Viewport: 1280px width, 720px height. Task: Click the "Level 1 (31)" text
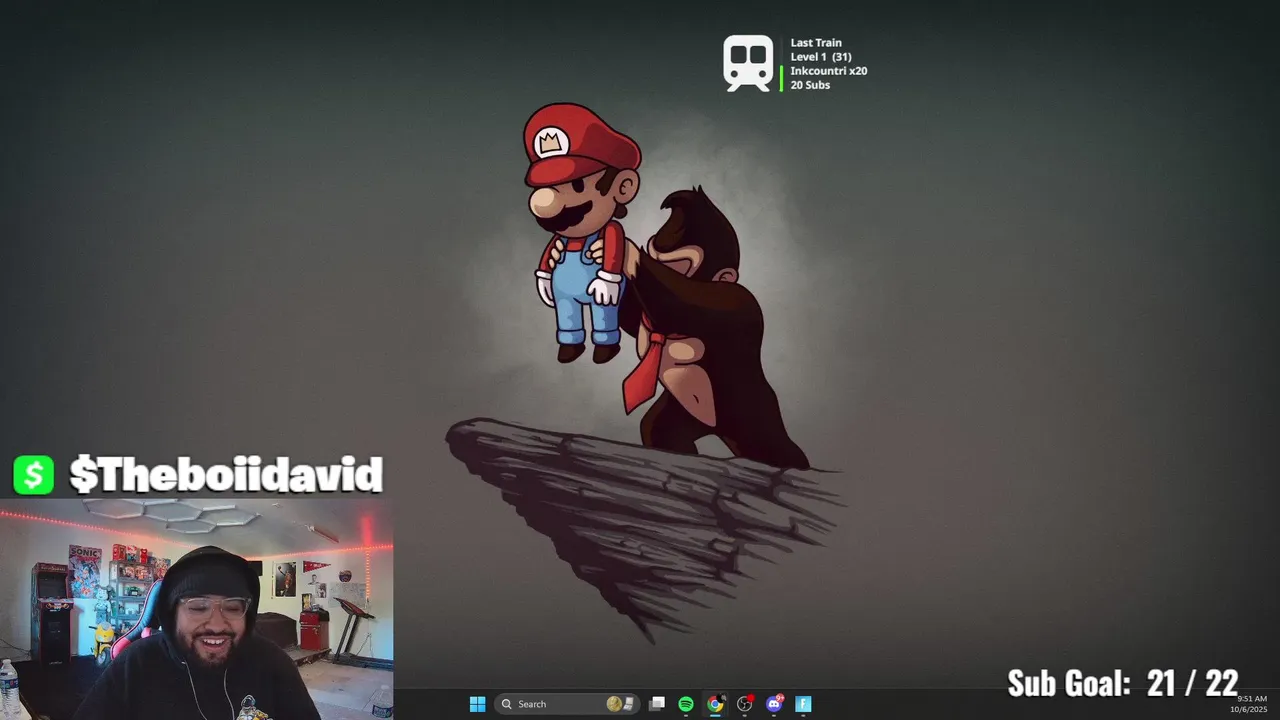point(821,57)
